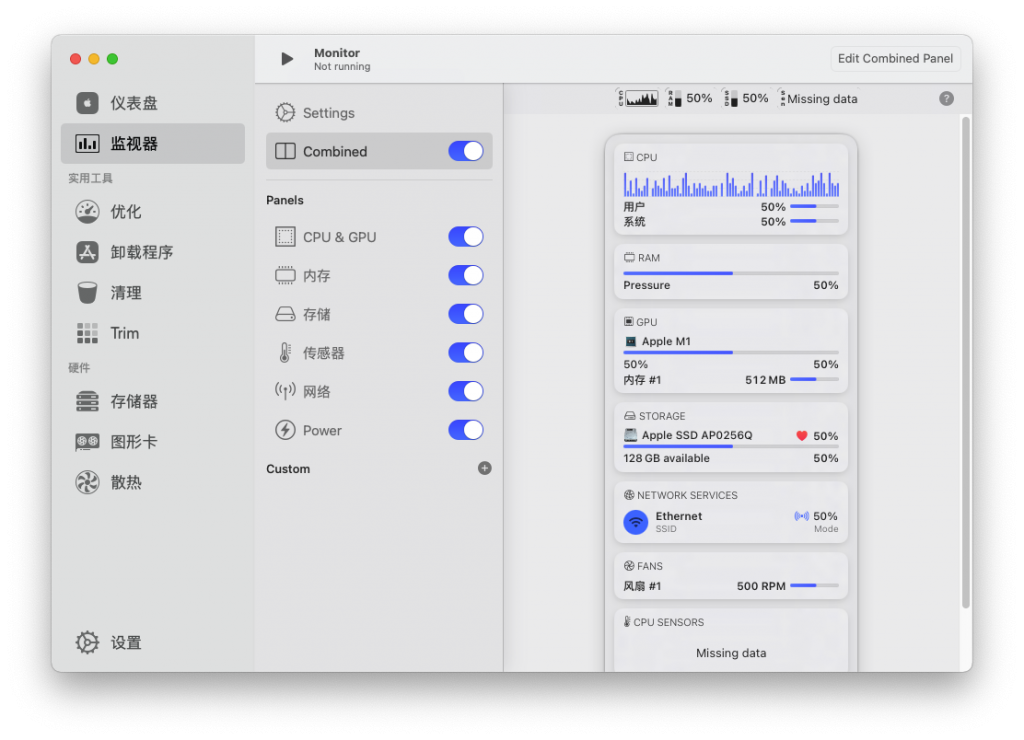The image size is (1024, 740).
Task: Click the "Not running" status text
Action: (x=342, y=67)
